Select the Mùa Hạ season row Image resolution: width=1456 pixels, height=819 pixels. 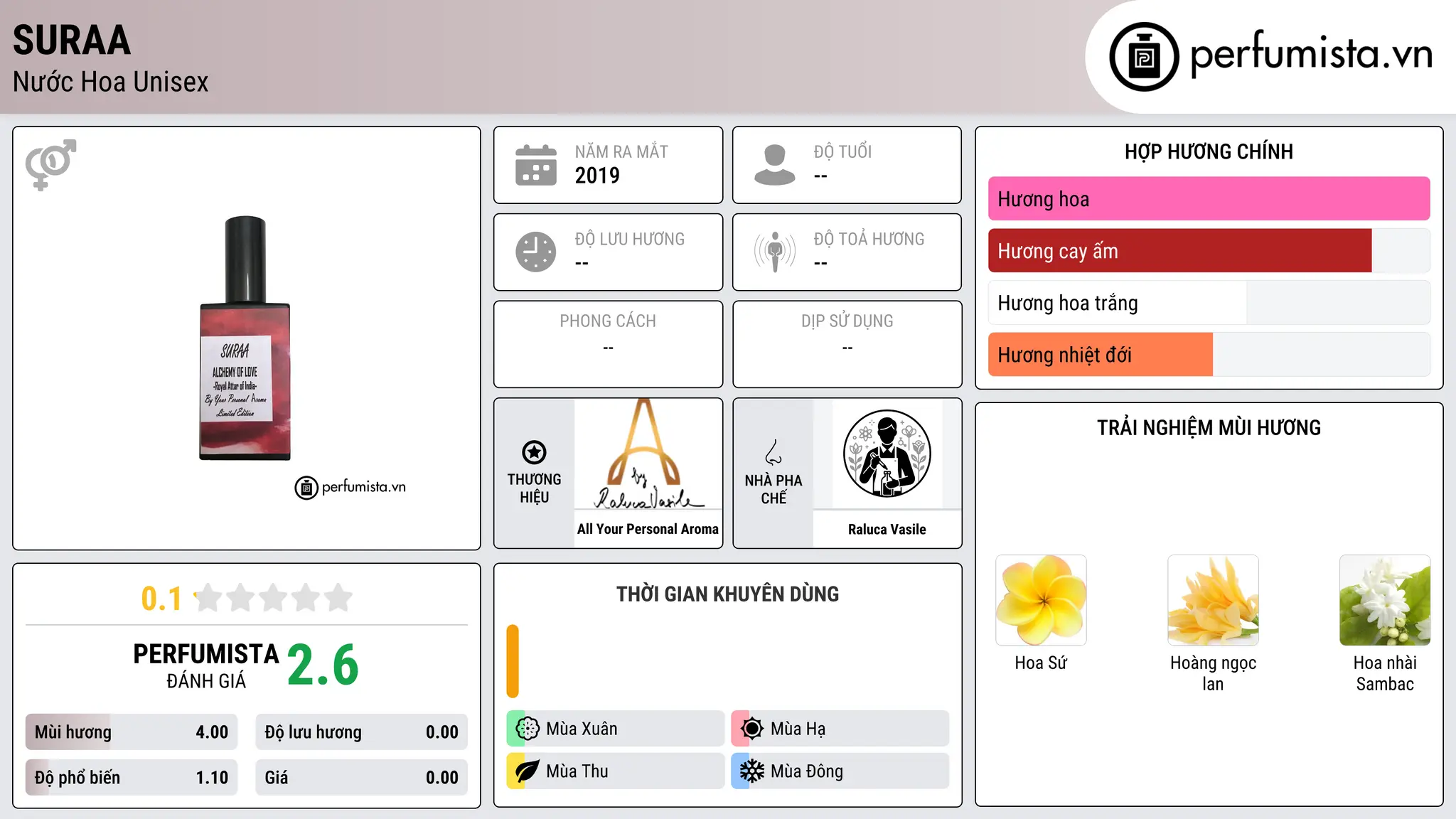tap(840, 728)
